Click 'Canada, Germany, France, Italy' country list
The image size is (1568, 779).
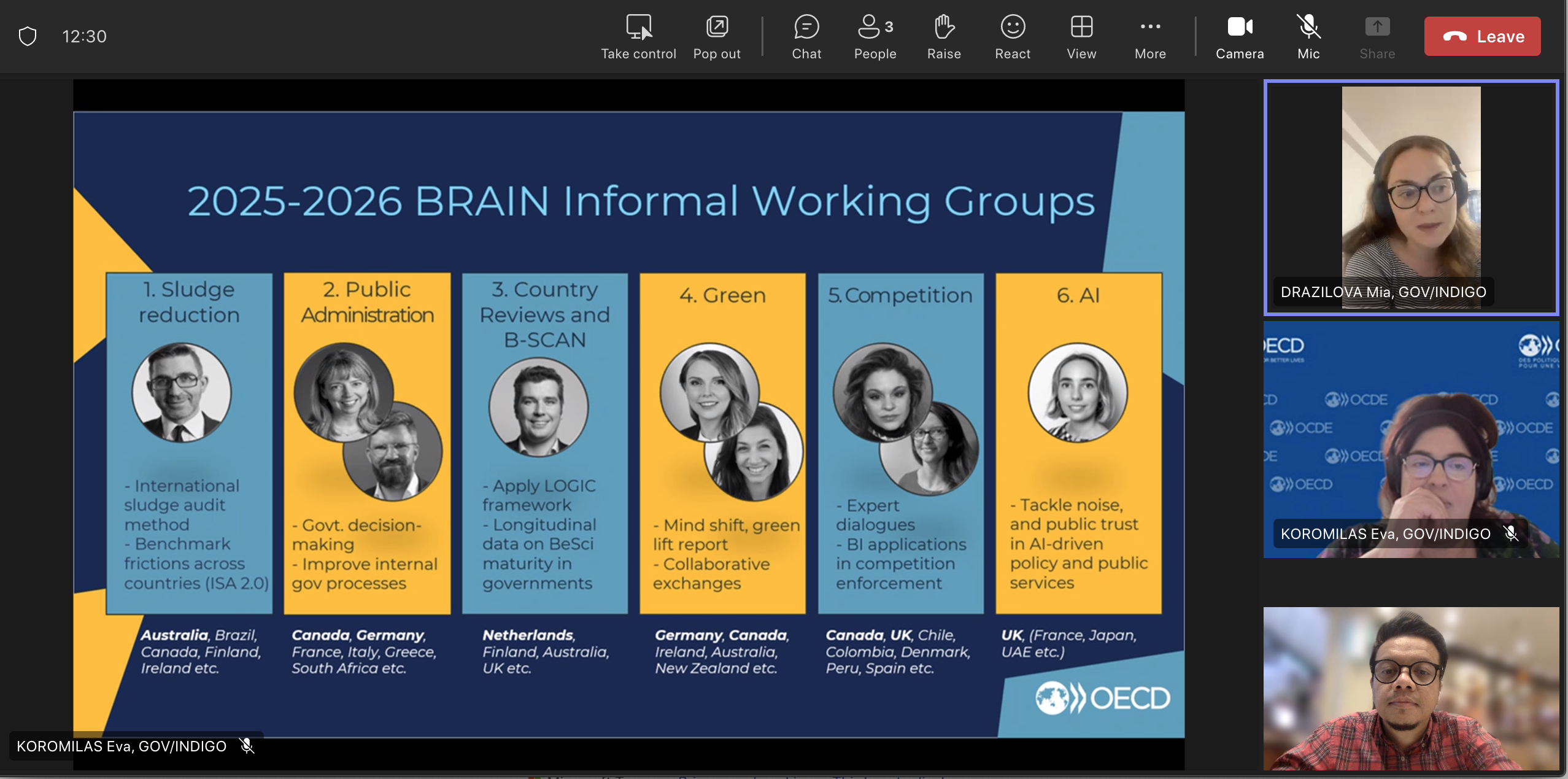[364, 651]
